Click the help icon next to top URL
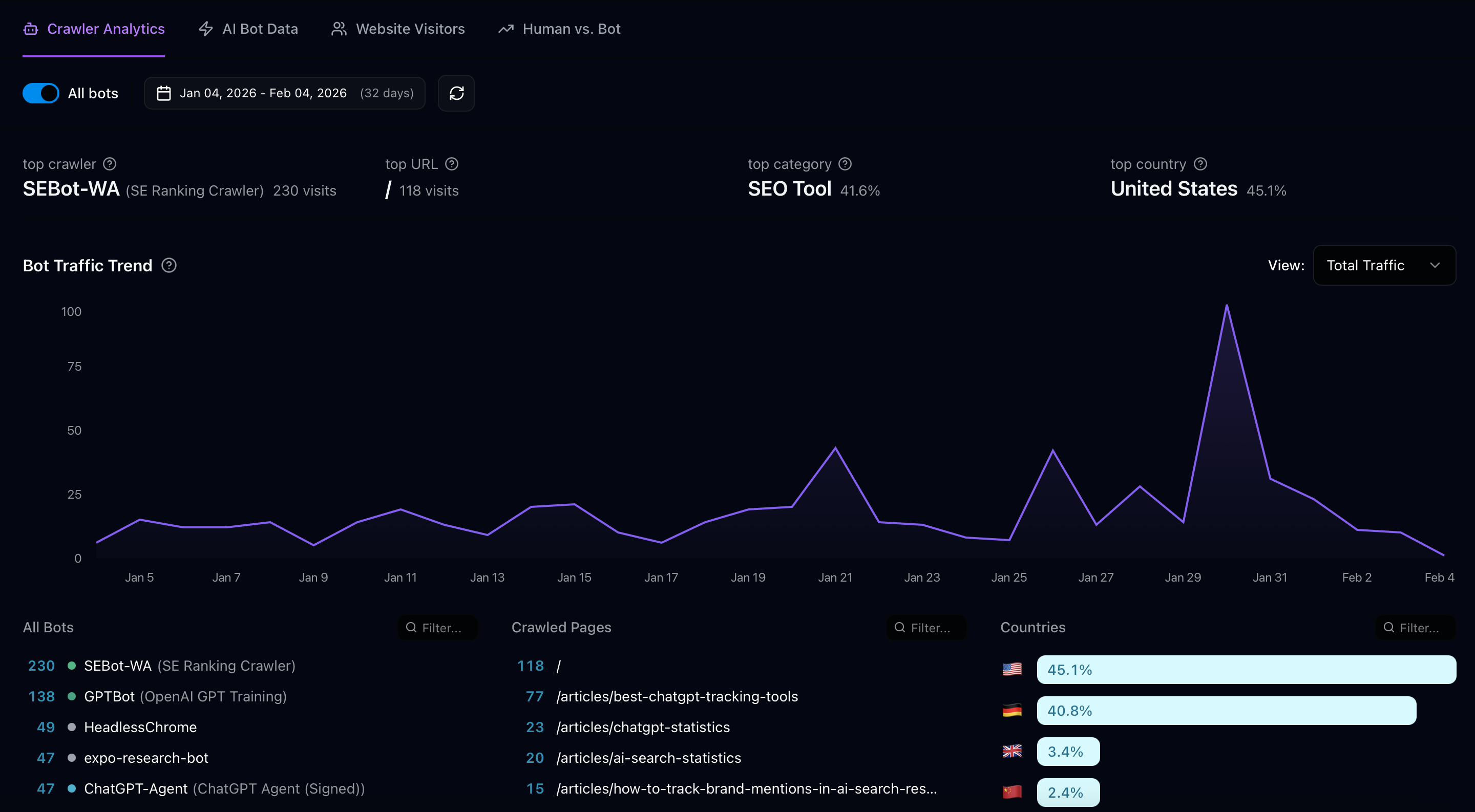 tap(452, 164)
